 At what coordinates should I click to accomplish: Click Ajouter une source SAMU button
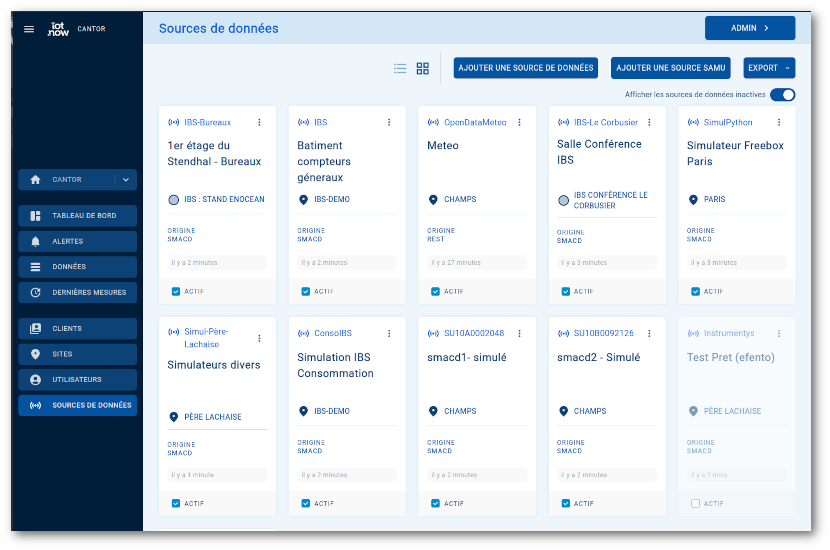(670, 68)
